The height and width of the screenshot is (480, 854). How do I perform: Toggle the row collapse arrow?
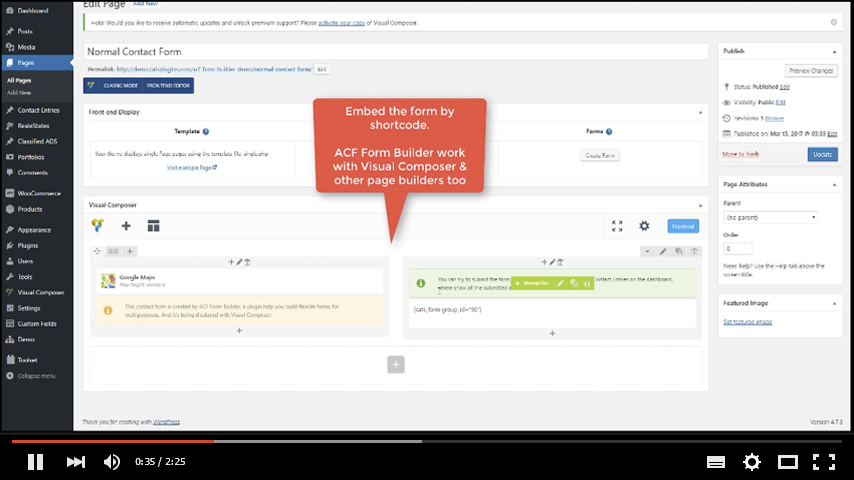pyautogui.click(x=647, y=251)
